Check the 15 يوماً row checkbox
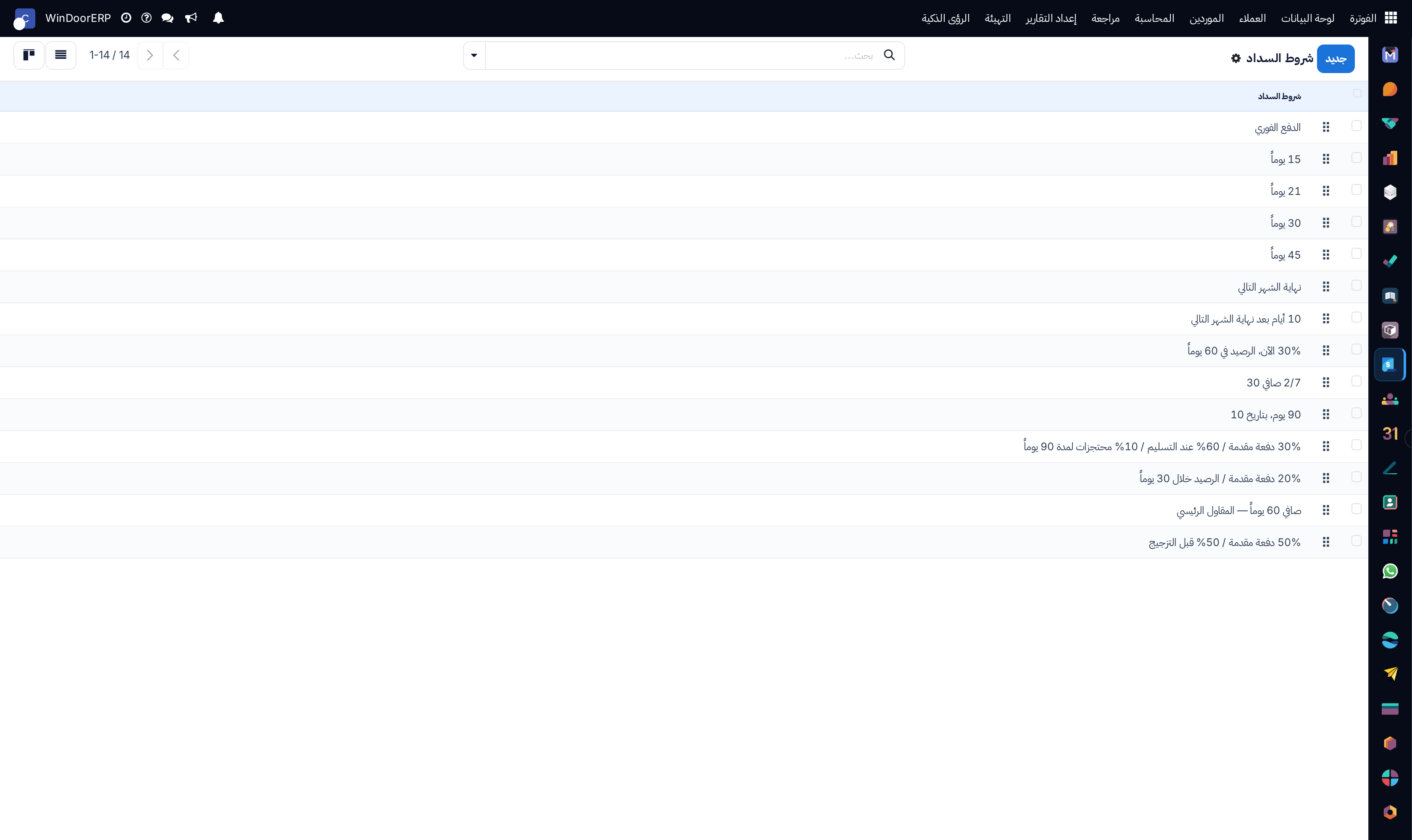This screenshot has width=1412, height=840. click(1356, 157)
